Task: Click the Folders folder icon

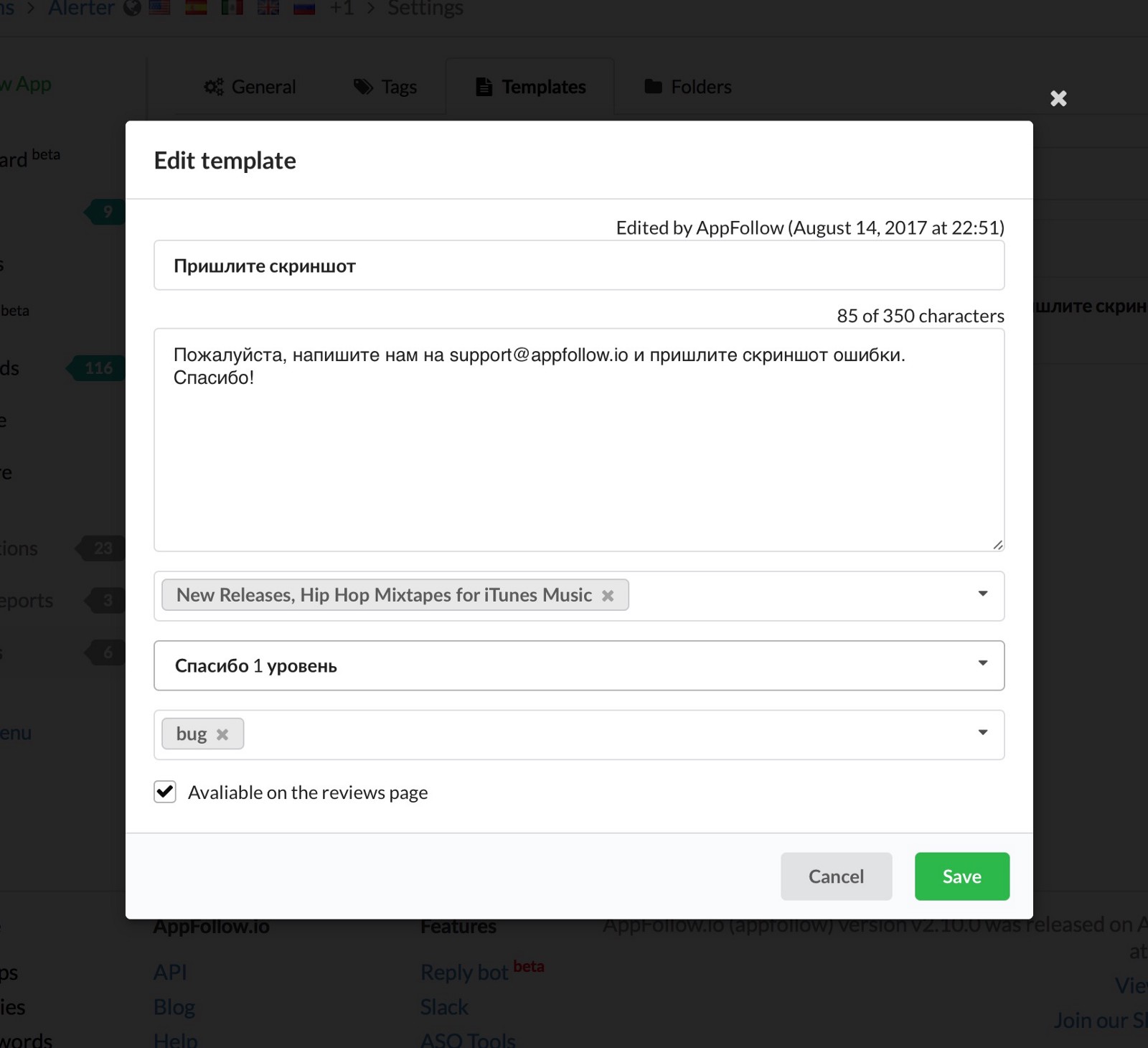Action: 653,87
